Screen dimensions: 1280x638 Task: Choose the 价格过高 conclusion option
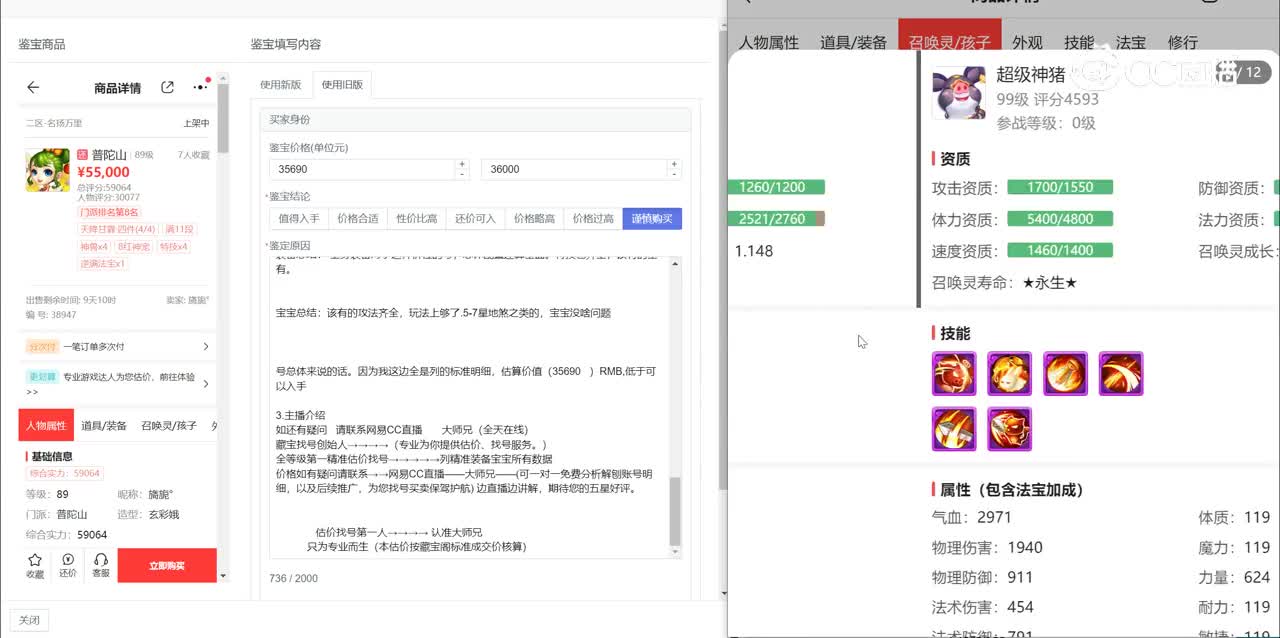593,219
